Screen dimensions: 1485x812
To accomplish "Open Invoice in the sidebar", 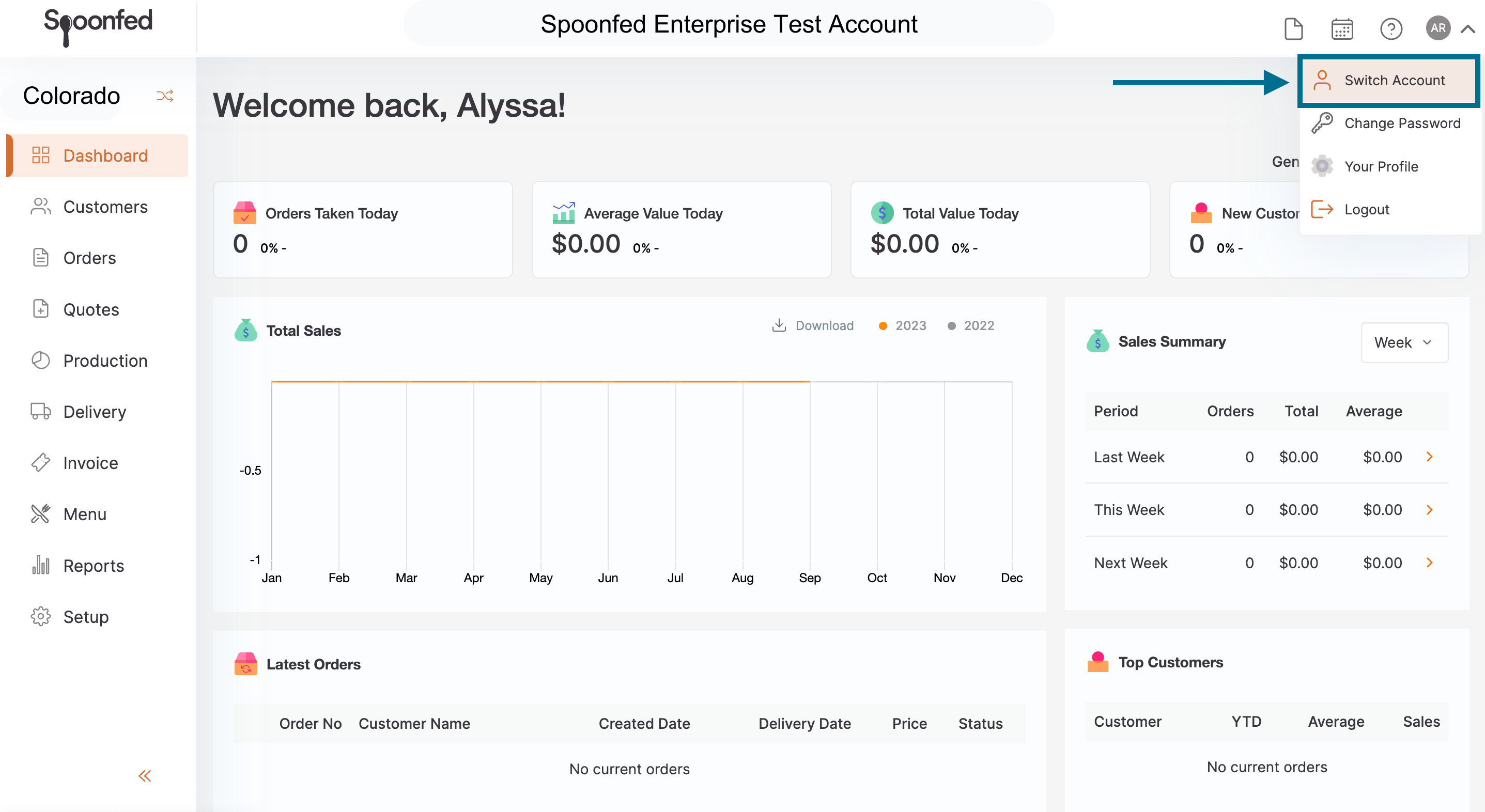I will coord(97,463).
